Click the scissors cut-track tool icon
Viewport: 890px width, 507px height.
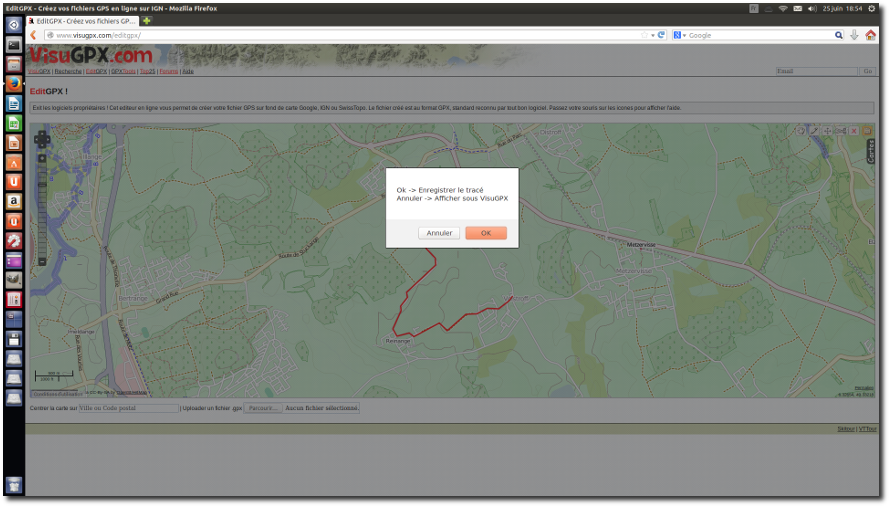841,131
